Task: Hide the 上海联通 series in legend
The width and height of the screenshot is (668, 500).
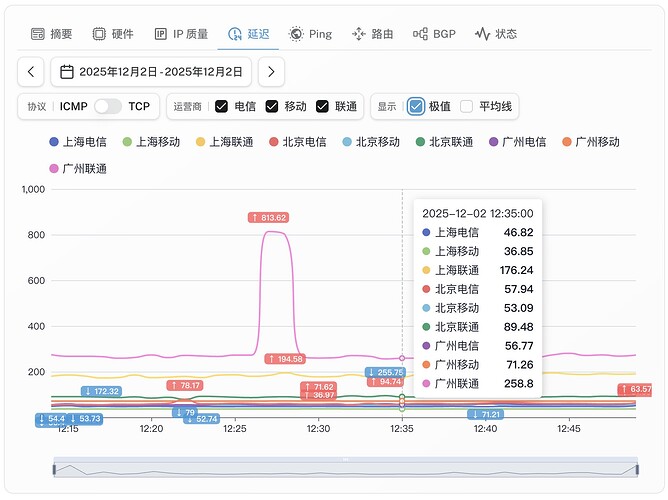Action: coord(225,142)
